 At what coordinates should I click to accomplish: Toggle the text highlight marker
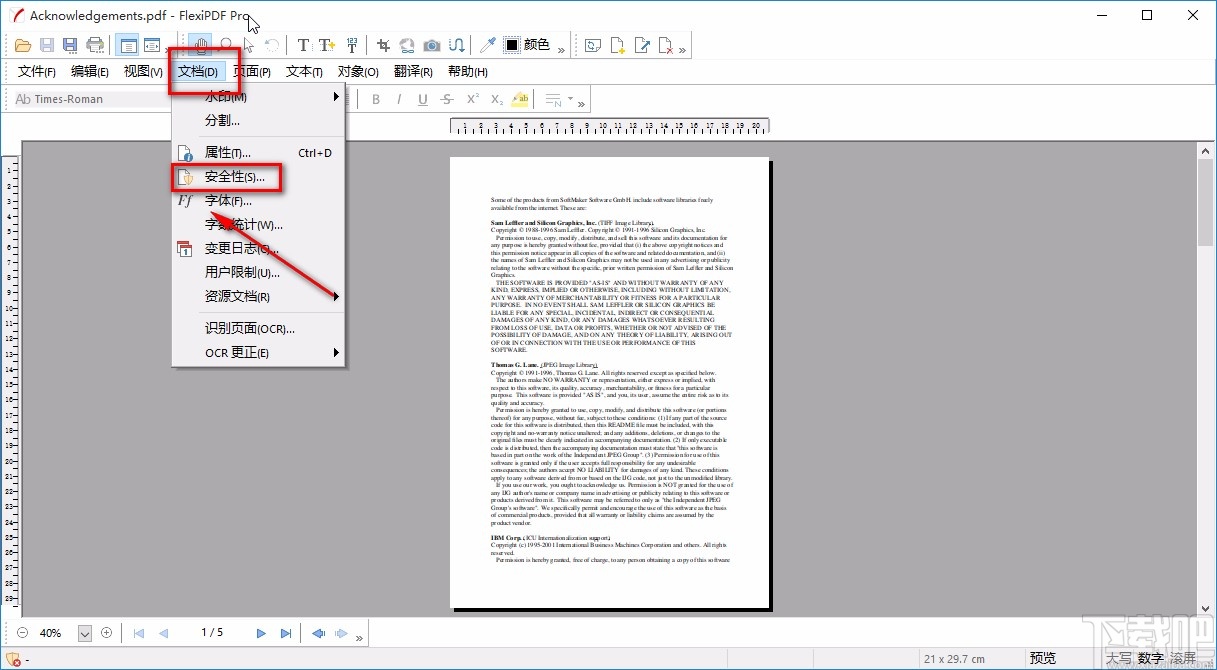[520, 99]
